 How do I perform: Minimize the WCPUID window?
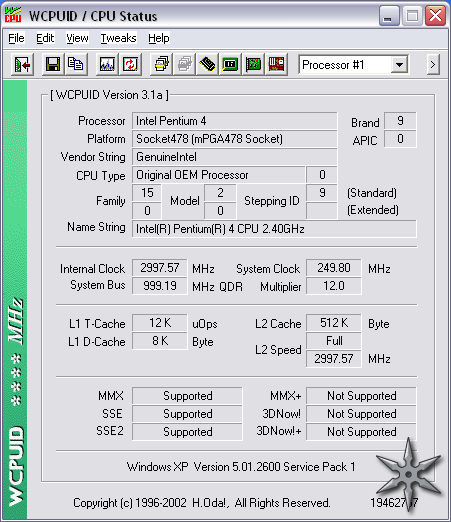tap(389, 16)
